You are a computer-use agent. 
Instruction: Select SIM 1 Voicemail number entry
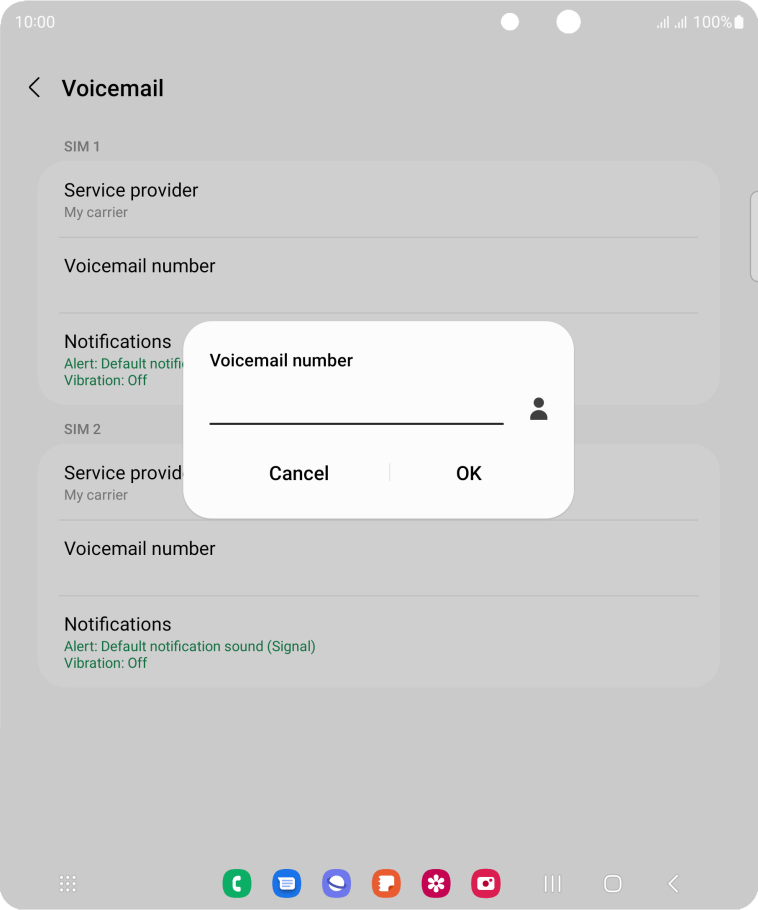coord(378,276)
